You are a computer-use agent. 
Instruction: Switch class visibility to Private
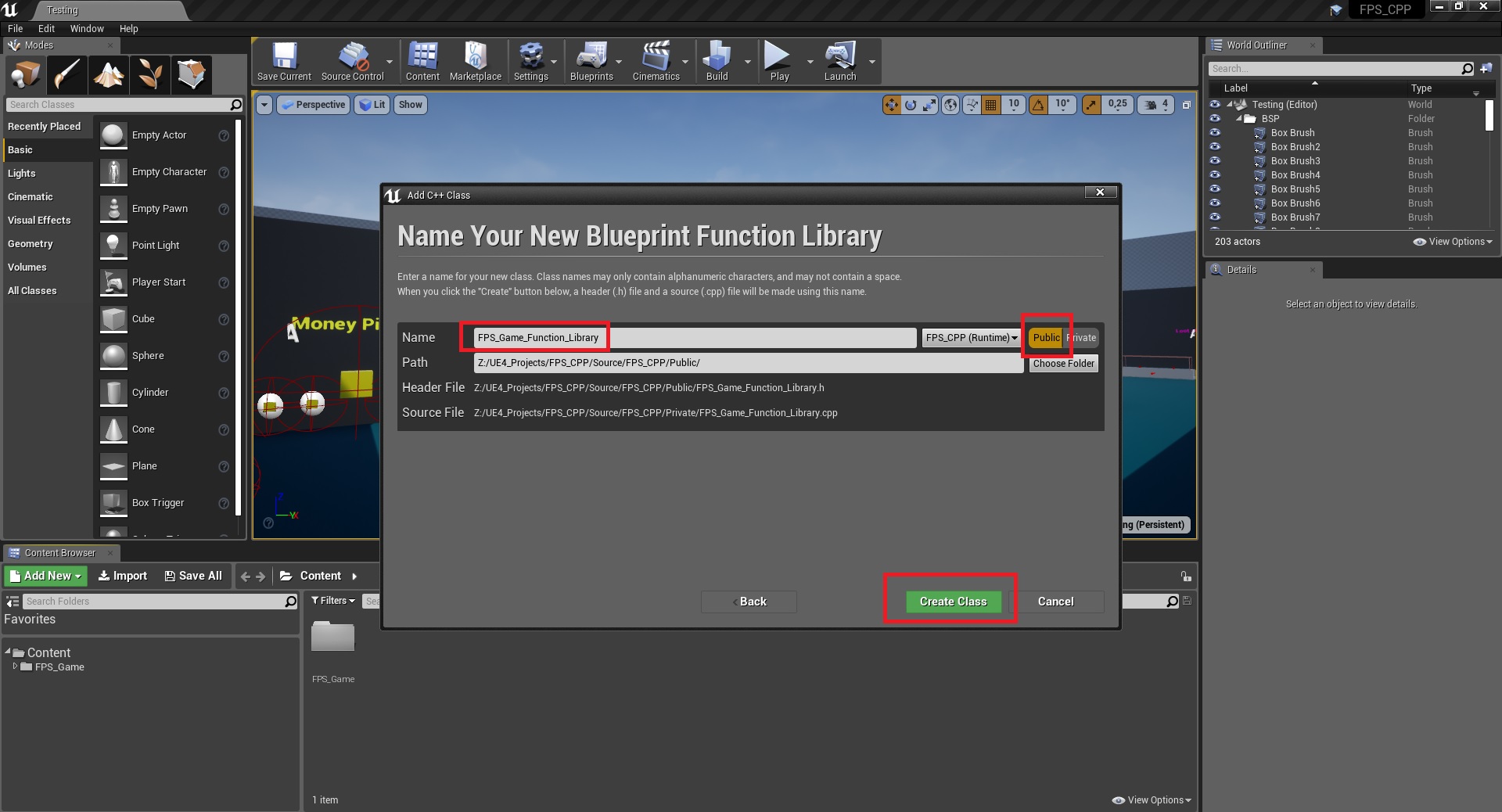click(1083, 338)
